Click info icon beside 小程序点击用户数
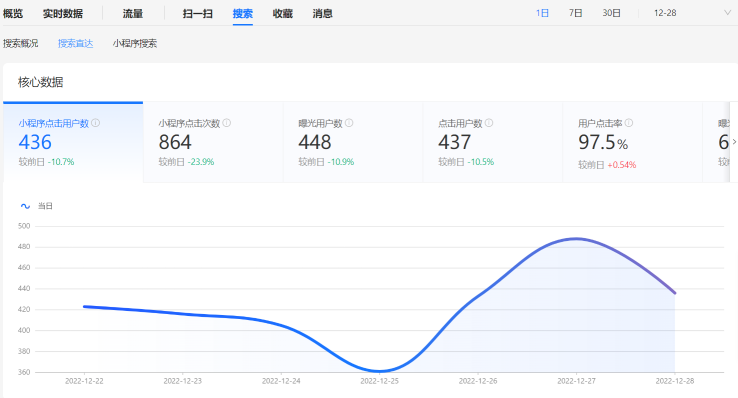This screenshot has height=398, width=738. [x=96, y=123]
